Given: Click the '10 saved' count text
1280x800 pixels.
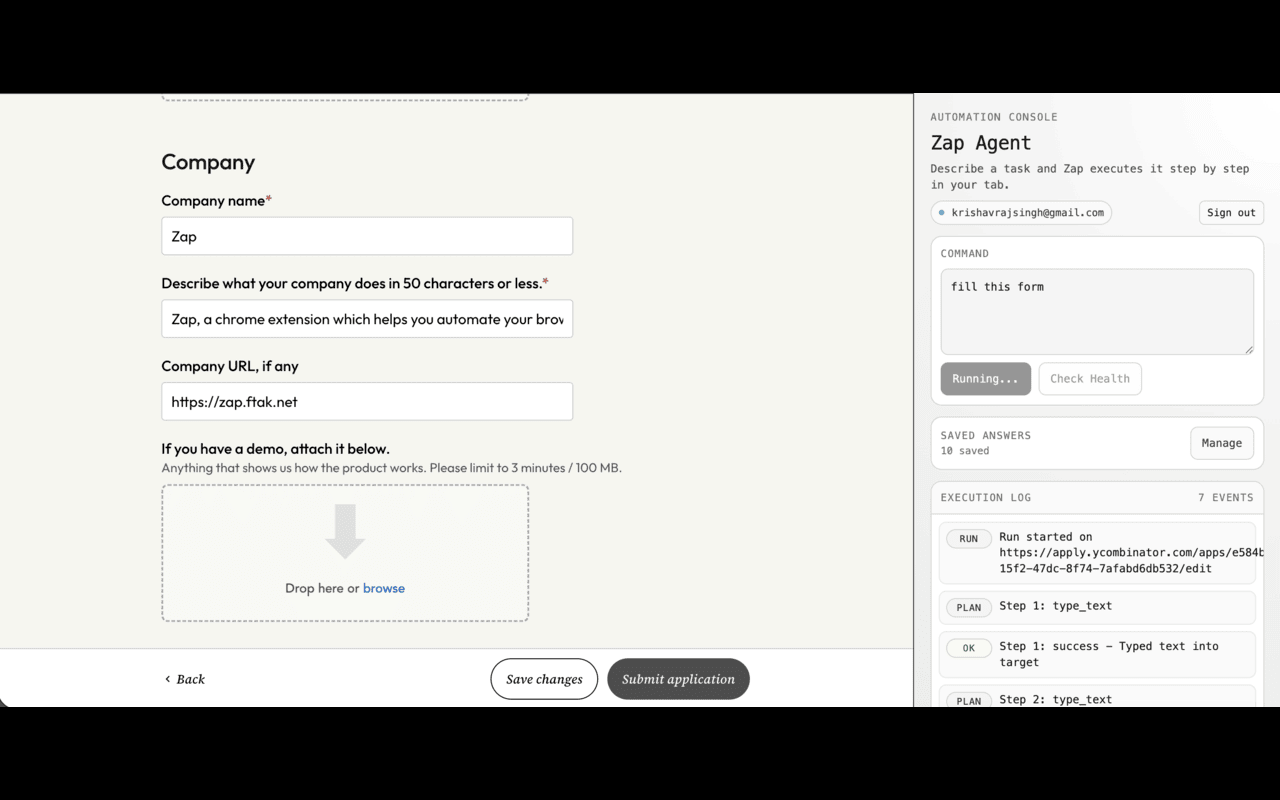Looking at the screenshot, I should pyautogui.click(x=965, y=451).
